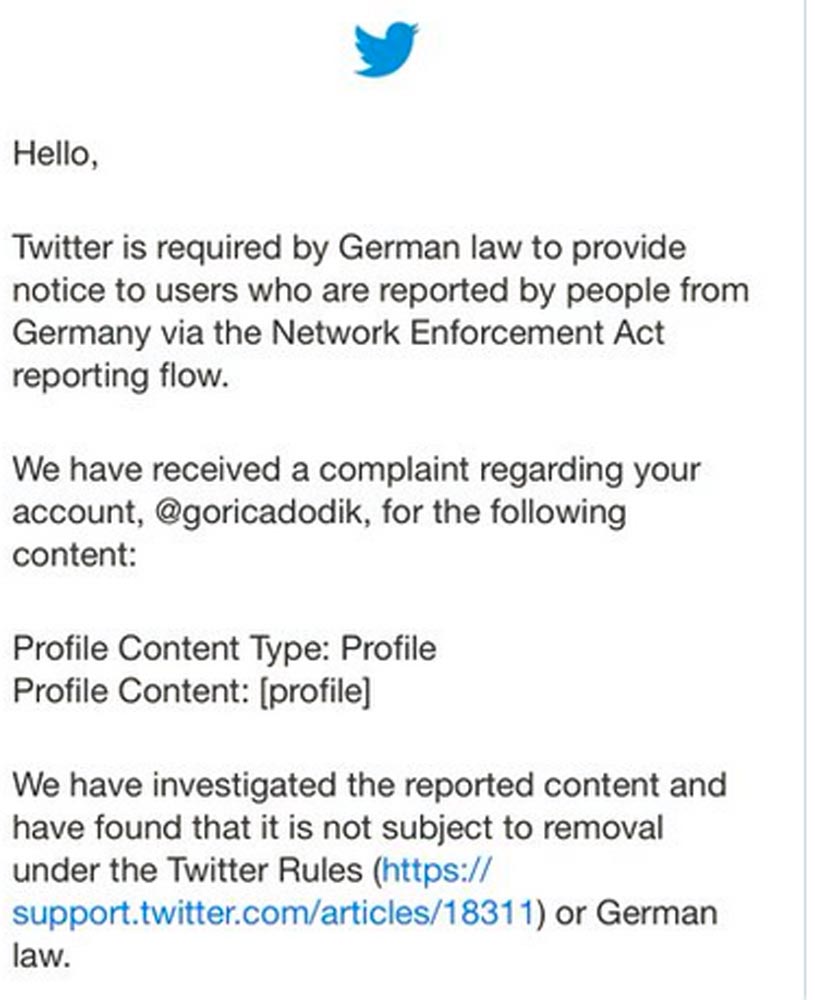Click the final word "law."
Screen dimensions: 815x1000
(x=41, y=955)
